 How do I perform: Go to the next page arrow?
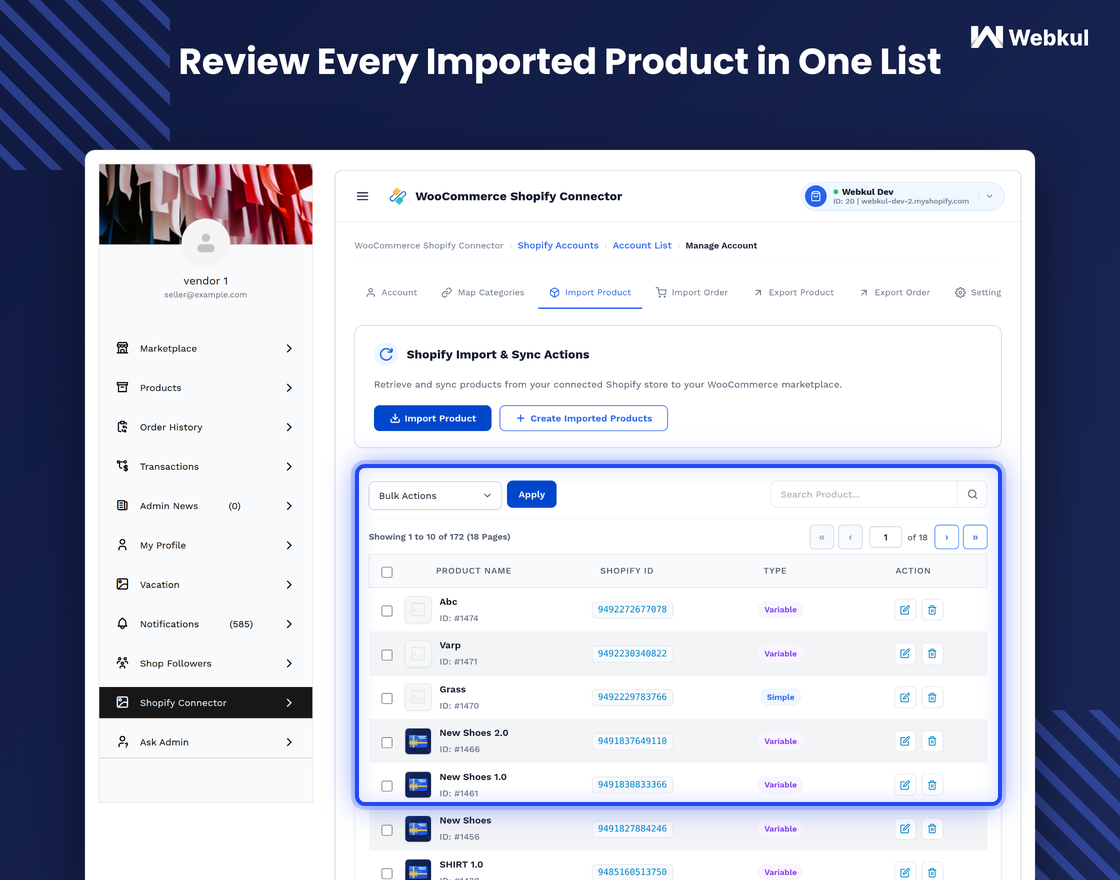(x=946, y=537)
